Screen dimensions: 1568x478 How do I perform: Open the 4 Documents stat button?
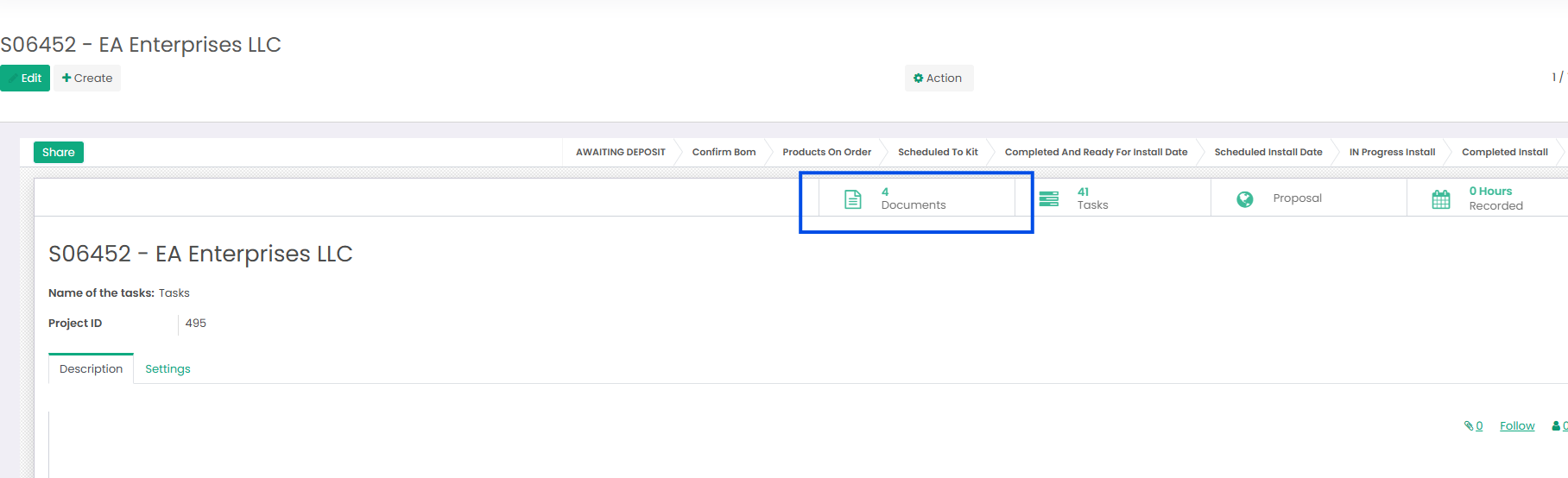[x=917, y=198]
